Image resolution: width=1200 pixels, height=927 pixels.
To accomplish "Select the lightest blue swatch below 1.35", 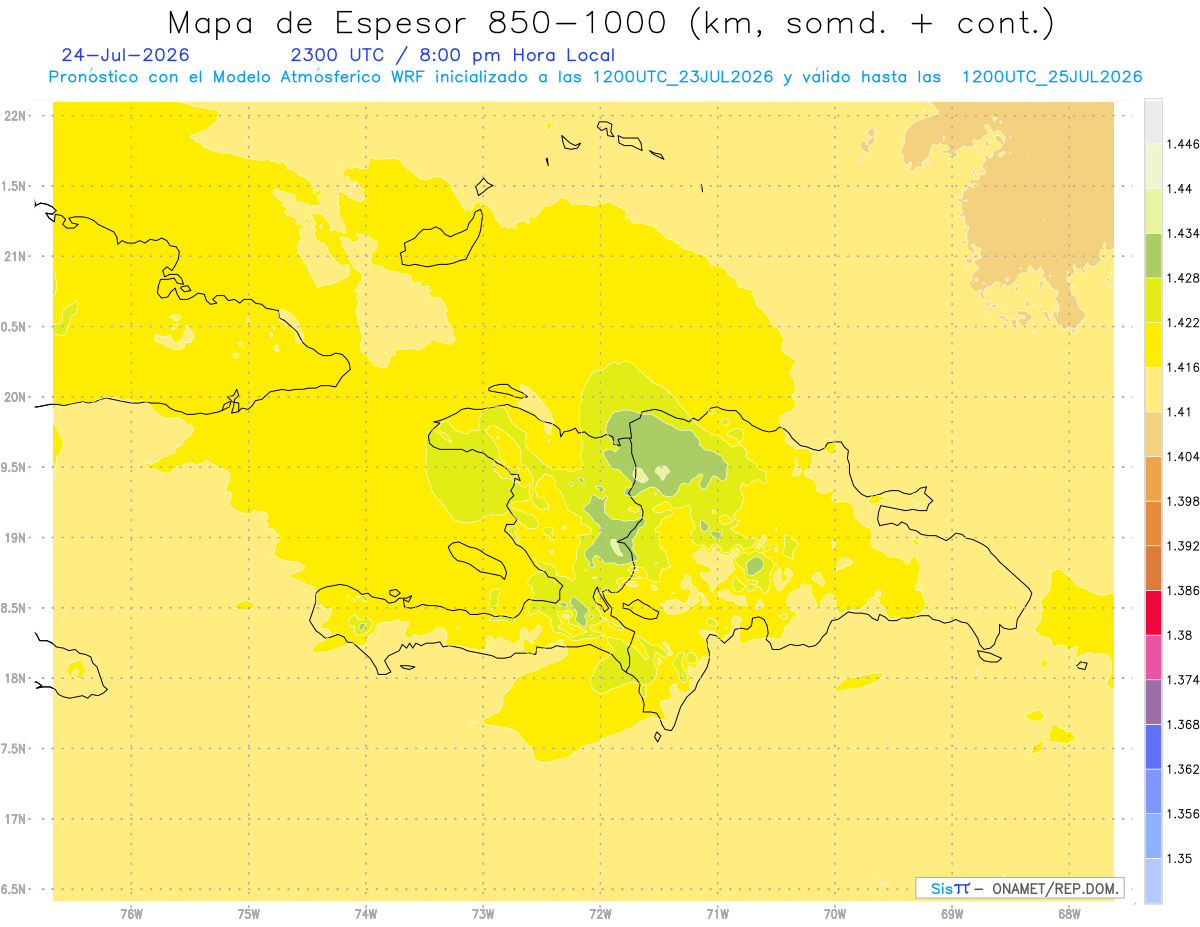I will tap(1153, 881).
